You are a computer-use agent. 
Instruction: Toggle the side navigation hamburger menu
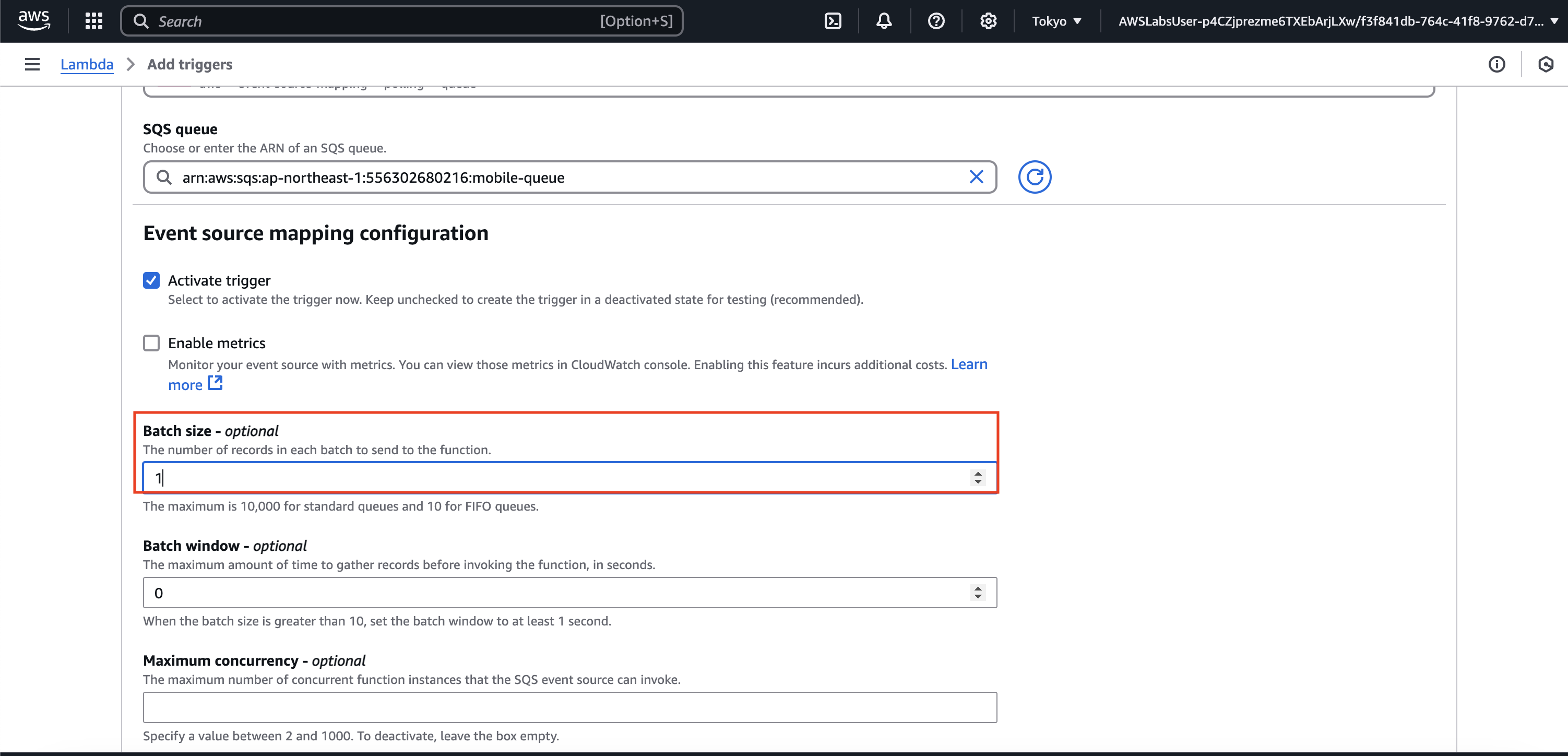tap(32, 65)
